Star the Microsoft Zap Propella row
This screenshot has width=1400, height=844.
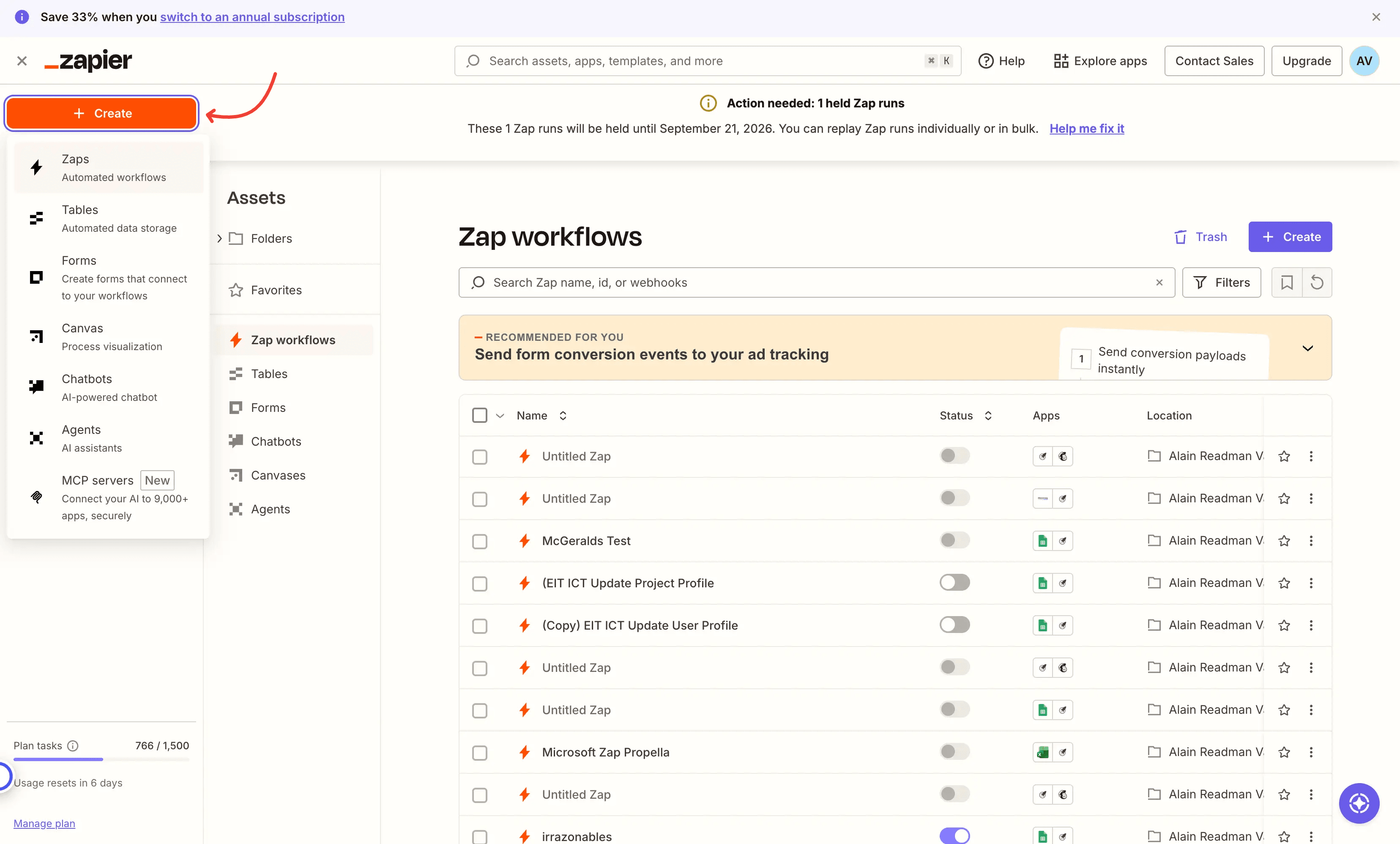(x=1284, y=753)
